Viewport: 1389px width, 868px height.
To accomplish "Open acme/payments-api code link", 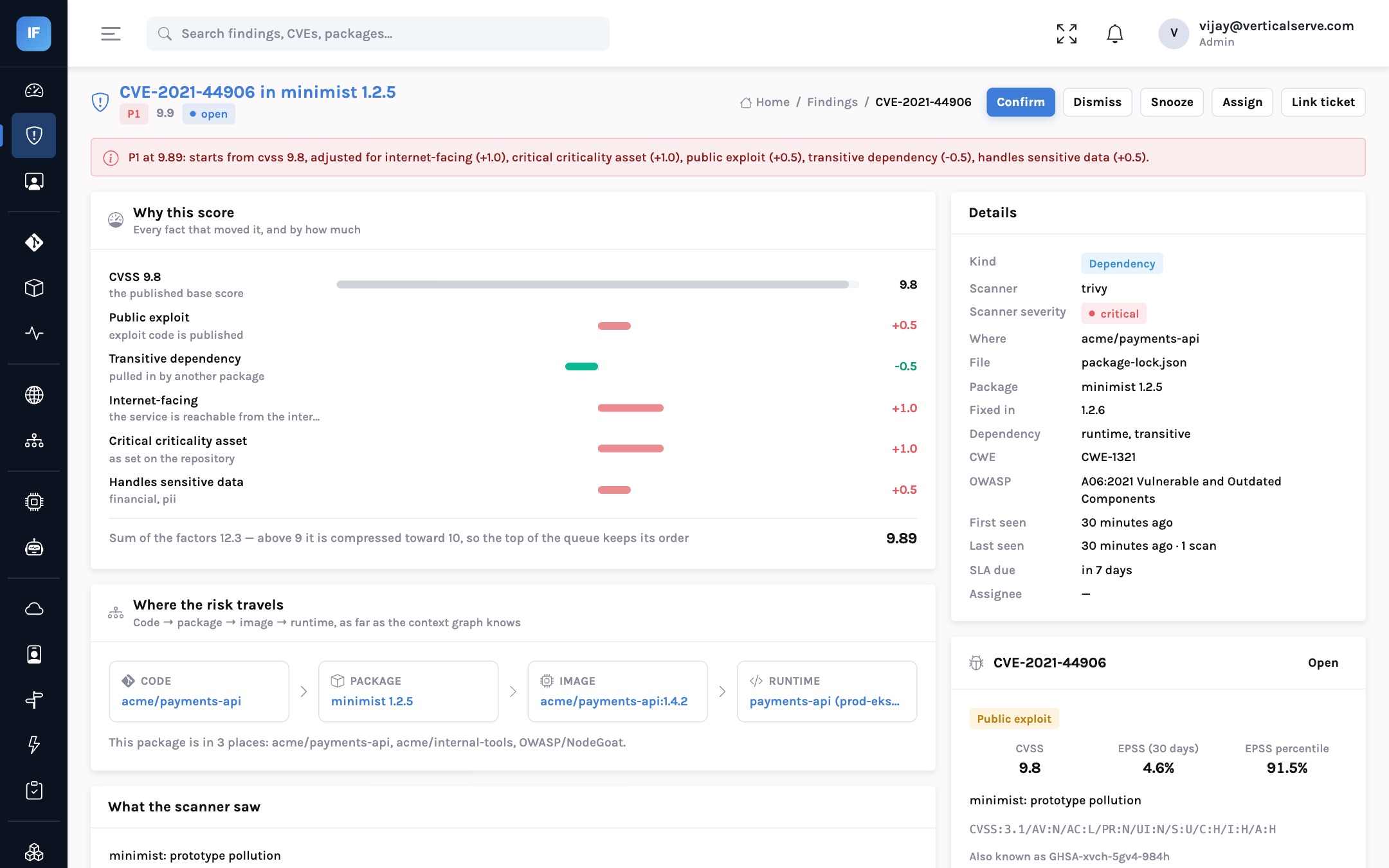I will 181,701.
